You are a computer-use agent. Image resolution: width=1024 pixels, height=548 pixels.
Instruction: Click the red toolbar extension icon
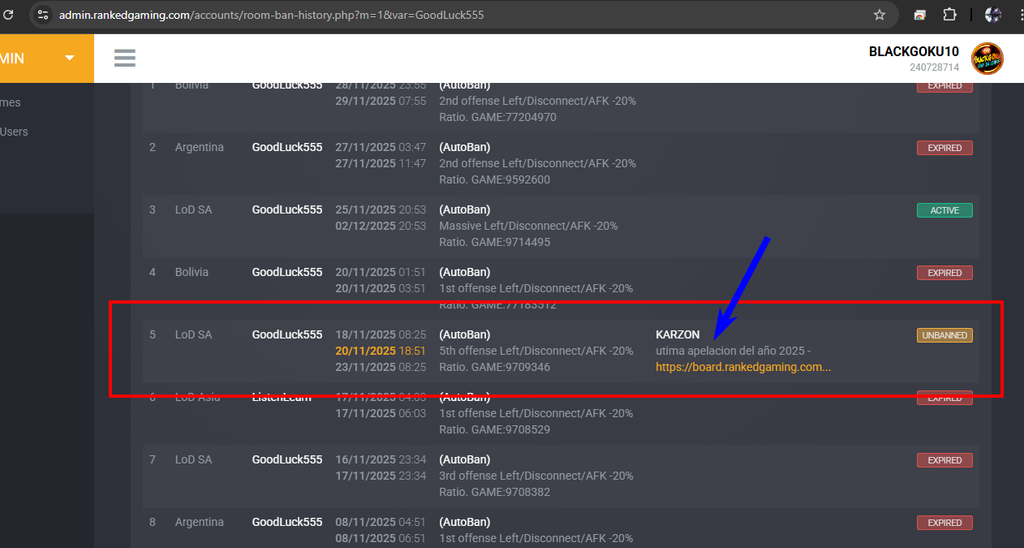[920, 14]
